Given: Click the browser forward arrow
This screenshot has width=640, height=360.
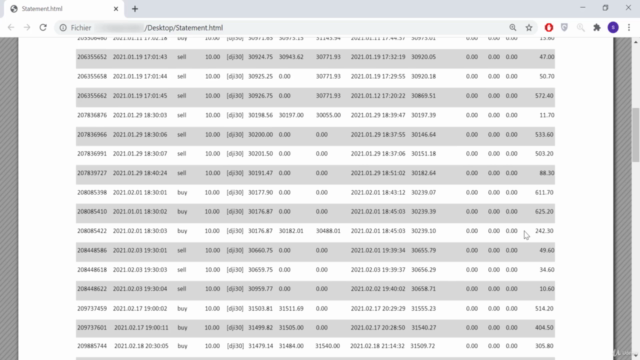Looking at the screenshot, I should coord(27,28).
